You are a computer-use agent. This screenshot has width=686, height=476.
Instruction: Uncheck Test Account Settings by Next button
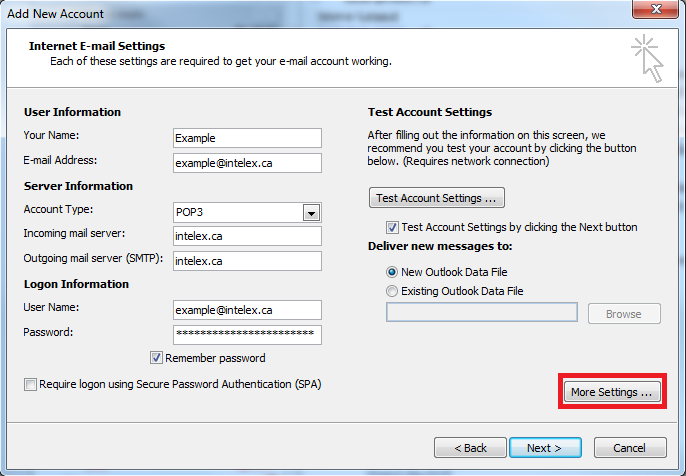[392, 227]
